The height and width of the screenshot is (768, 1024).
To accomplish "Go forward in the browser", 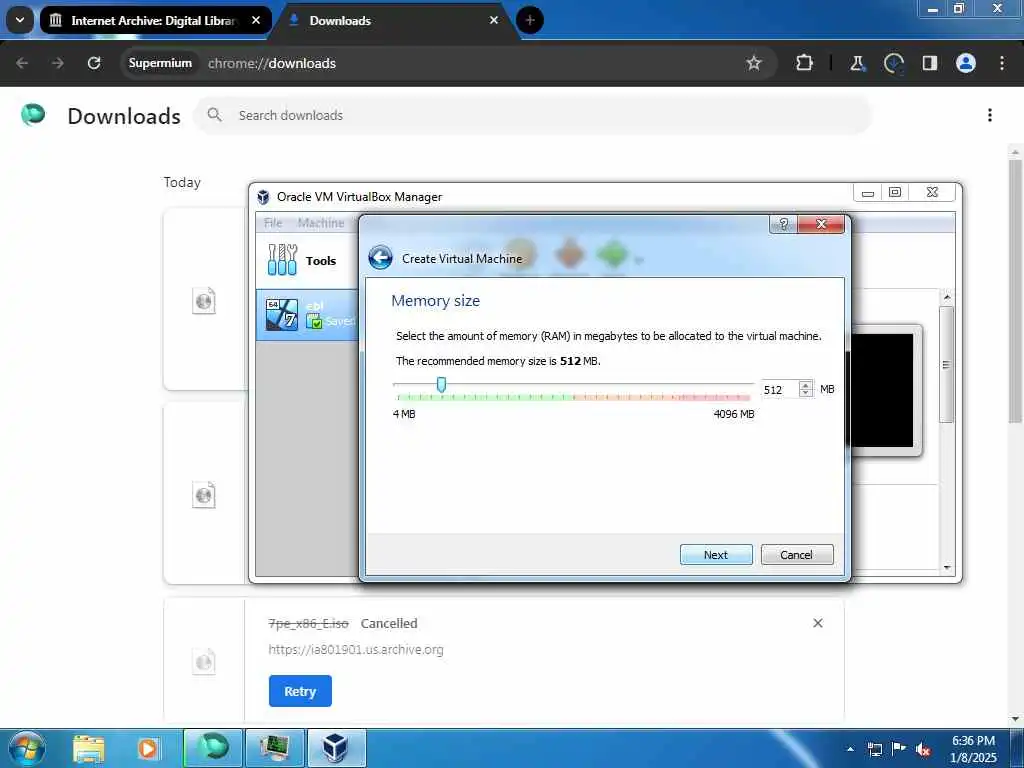I will (x=57, y=63).
